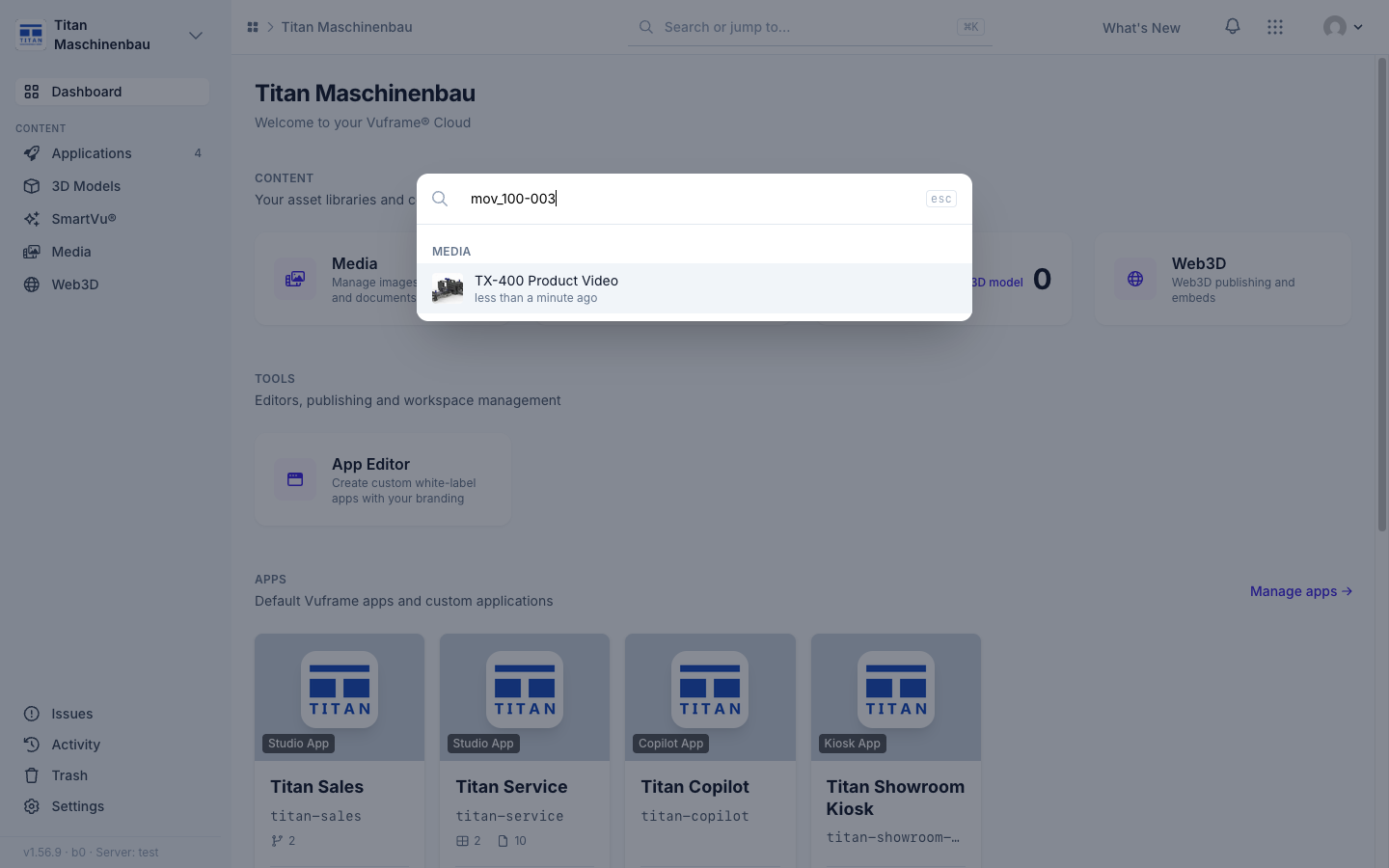Click the Settings gear icon
The height and width of the screenshot is (868, 1389).
pos(32,806)
